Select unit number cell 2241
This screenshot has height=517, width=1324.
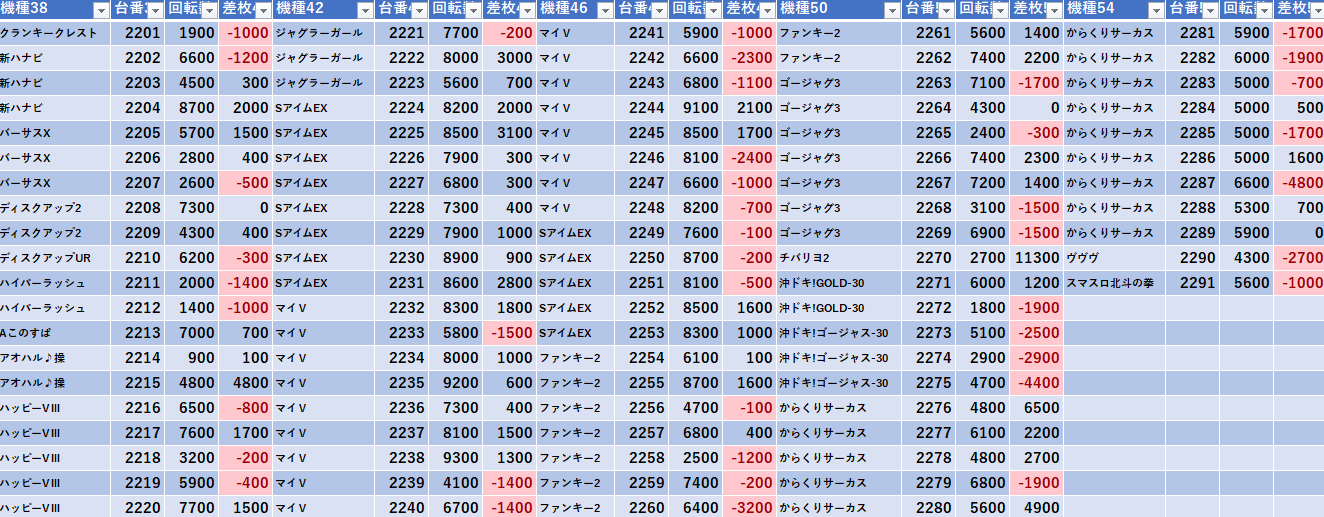point(641,33)
